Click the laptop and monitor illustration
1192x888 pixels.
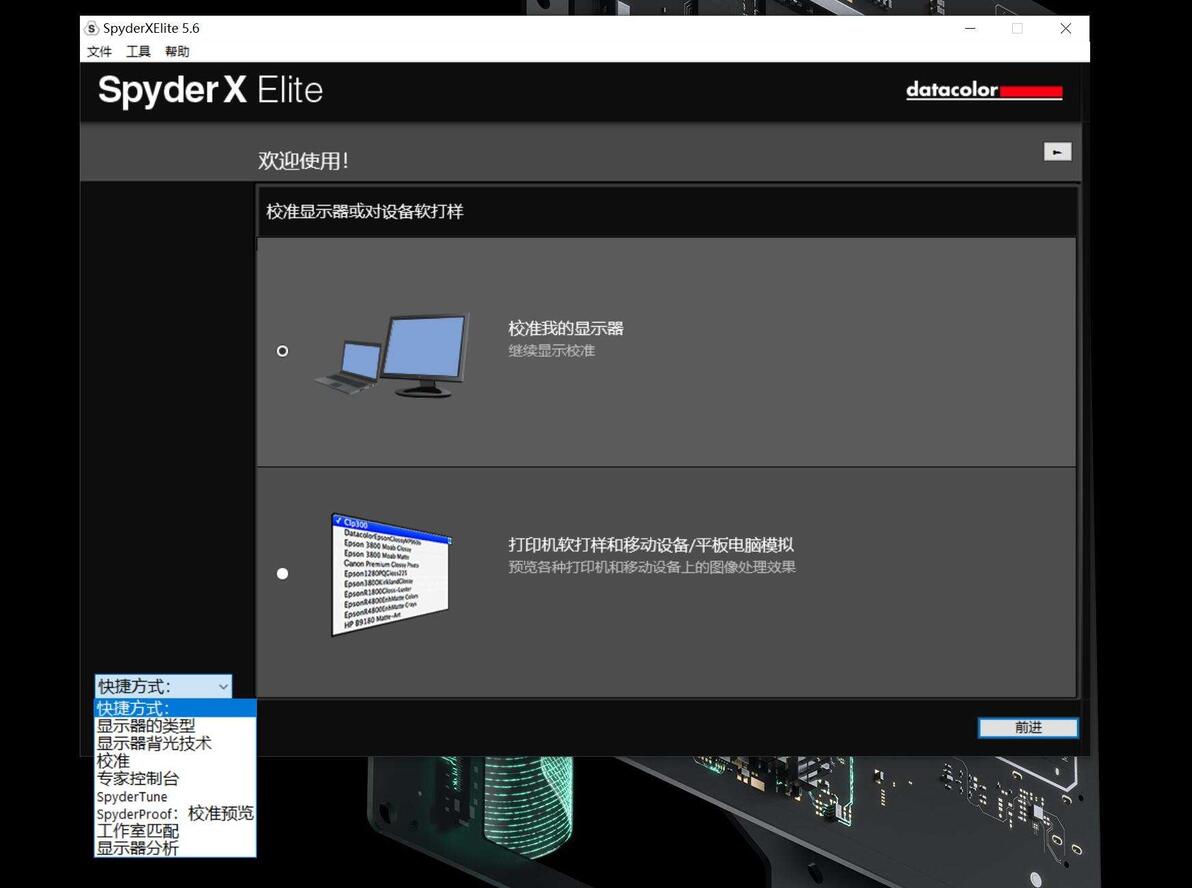click(392, 355)
